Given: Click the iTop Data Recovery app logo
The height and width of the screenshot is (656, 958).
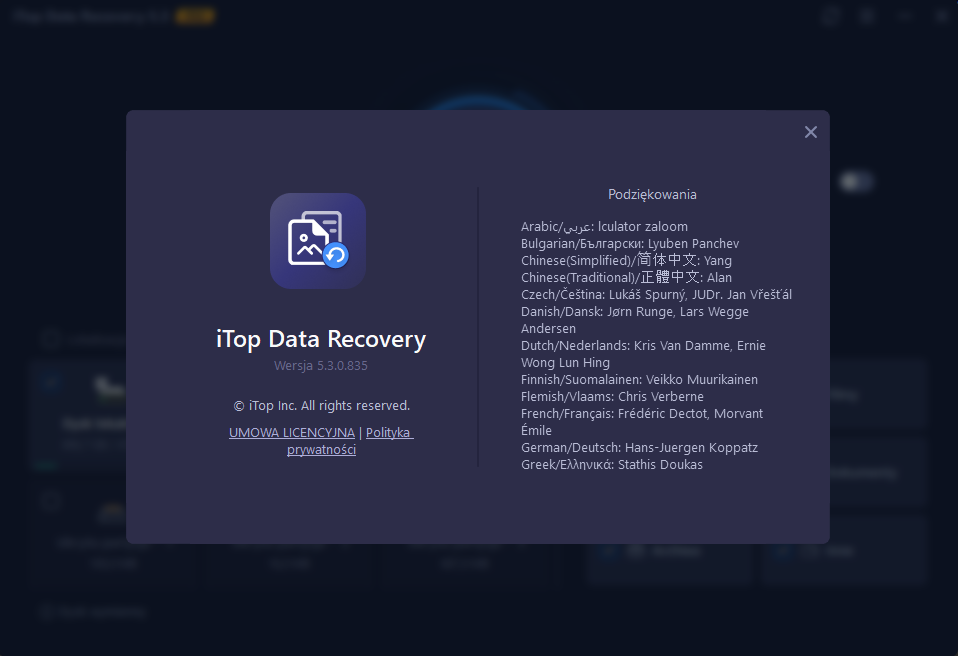Looking at the screenshot, I should pos(318,241).
